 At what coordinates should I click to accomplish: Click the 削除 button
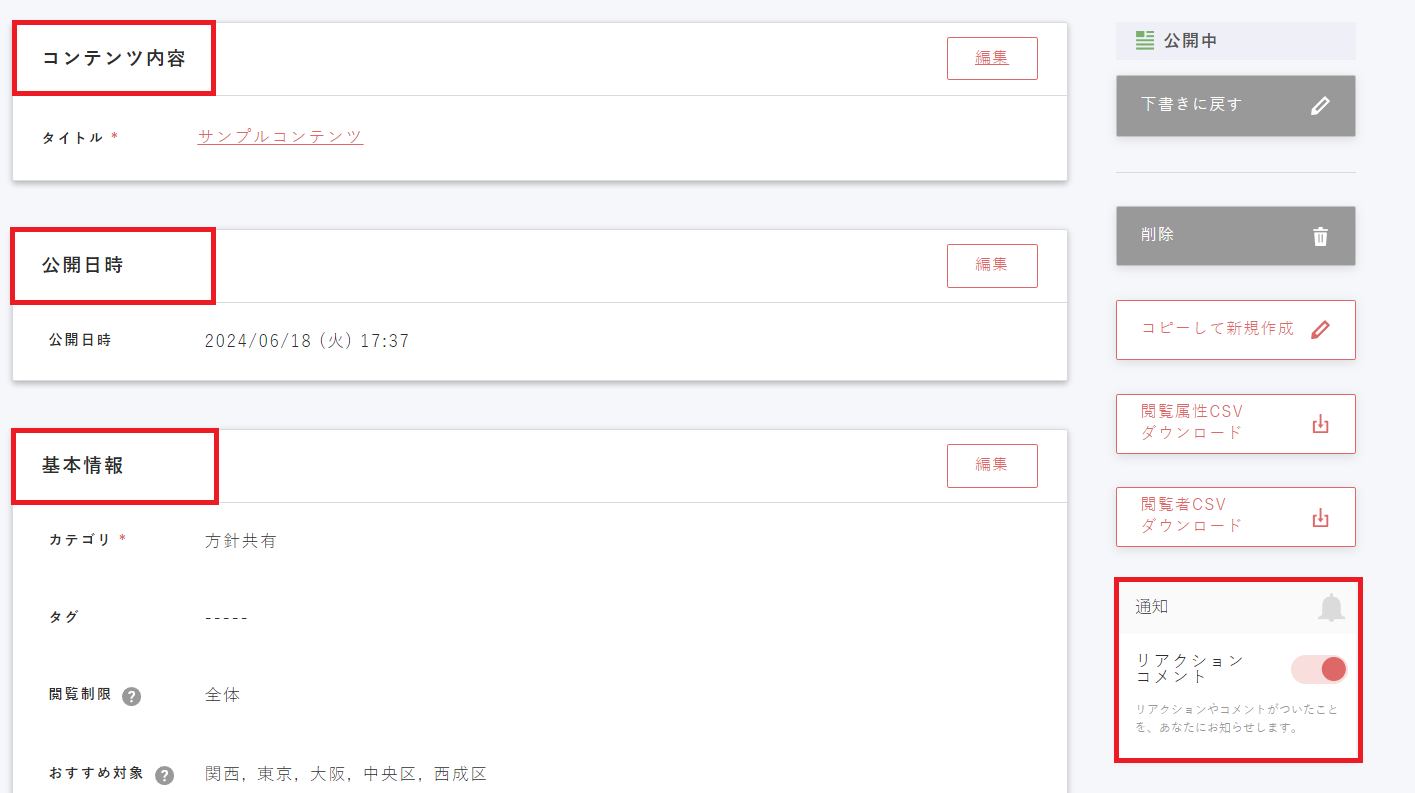pyautogui.click(x=1236, y=236)
